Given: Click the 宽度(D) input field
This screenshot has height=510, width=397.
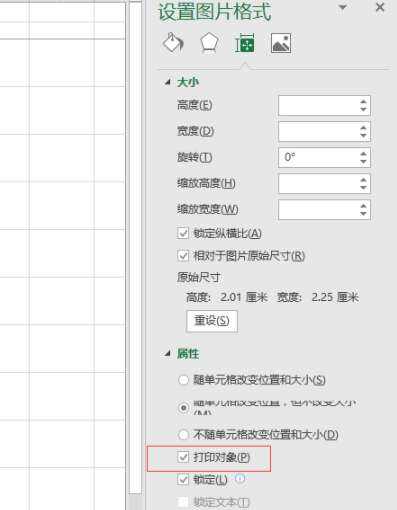Looking at the screenshot, I should 324,131.
